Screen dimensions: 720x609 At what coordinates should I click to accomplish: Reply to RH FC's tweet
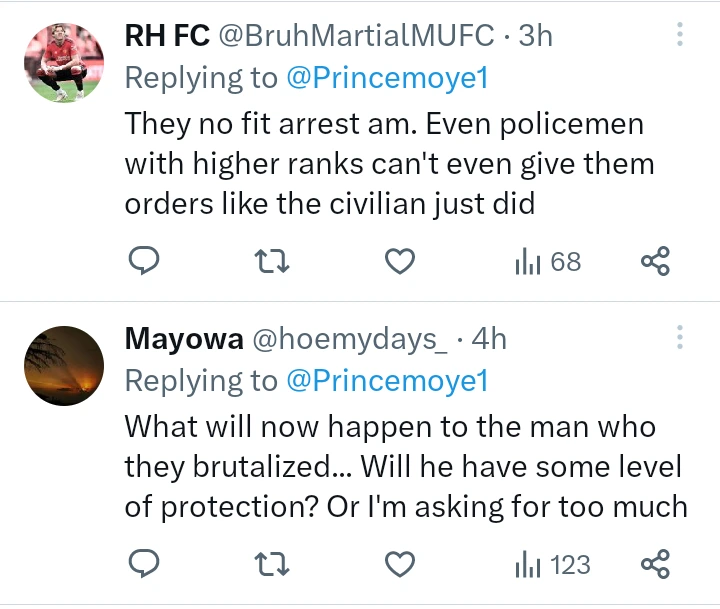[x=145, y=262]
